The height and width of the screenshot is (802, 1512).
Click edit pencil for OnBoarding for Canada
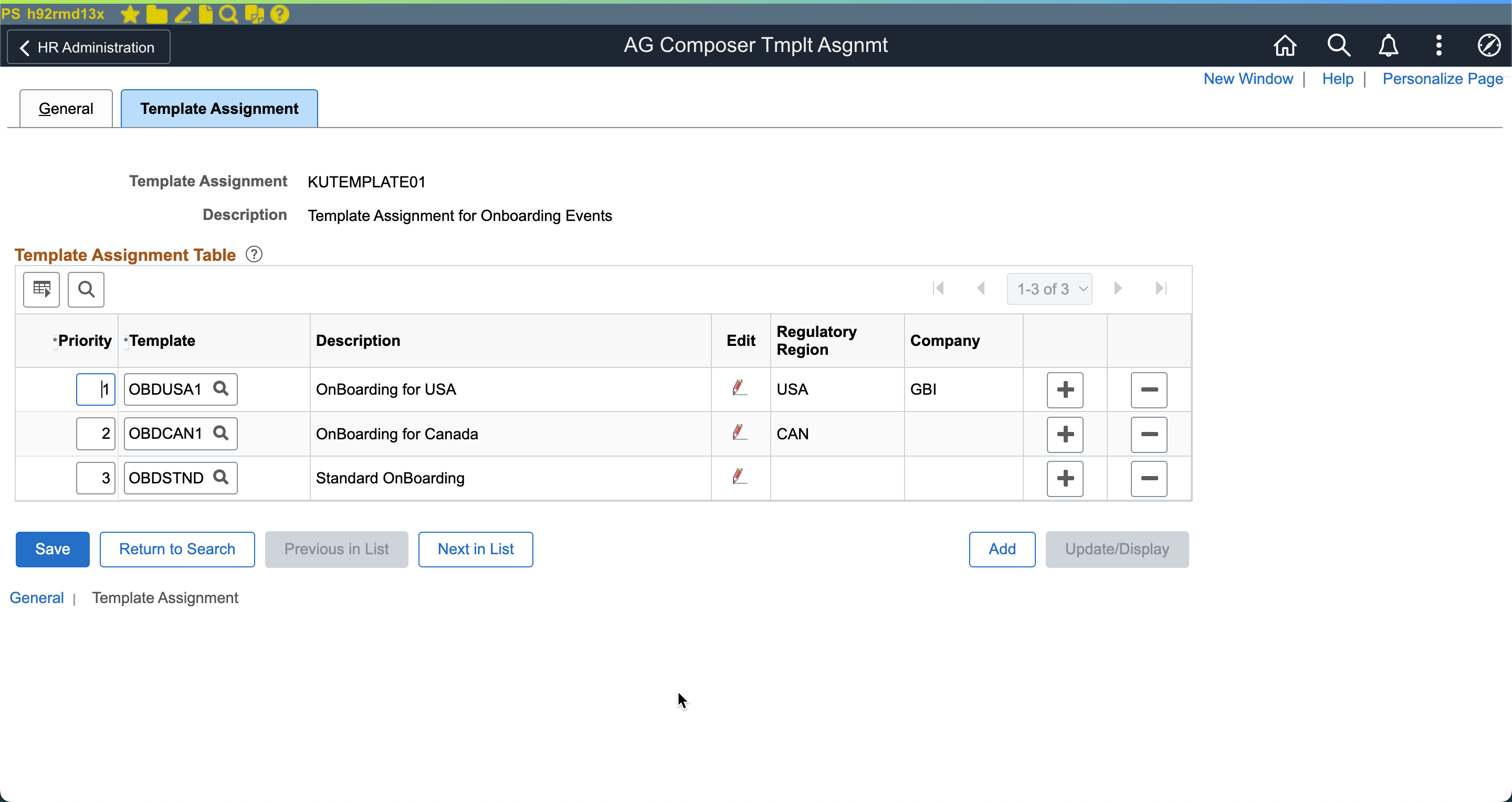(x=739, y=433)
